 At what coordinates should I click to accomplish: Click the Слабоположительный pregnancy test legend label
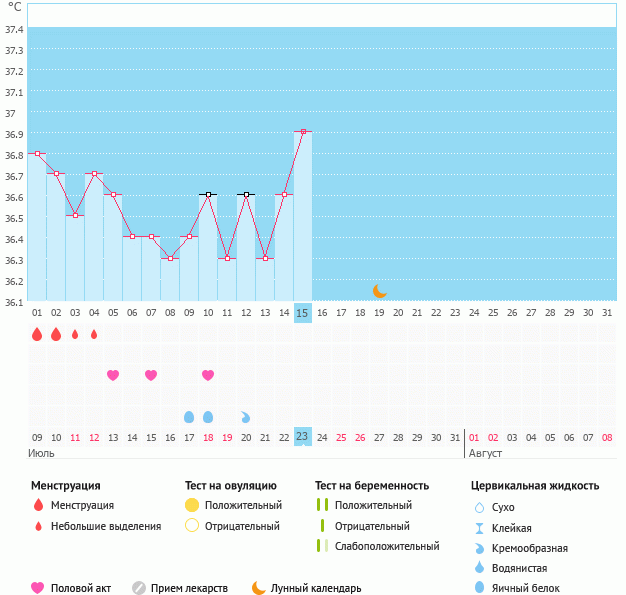(x=387, y=546)
